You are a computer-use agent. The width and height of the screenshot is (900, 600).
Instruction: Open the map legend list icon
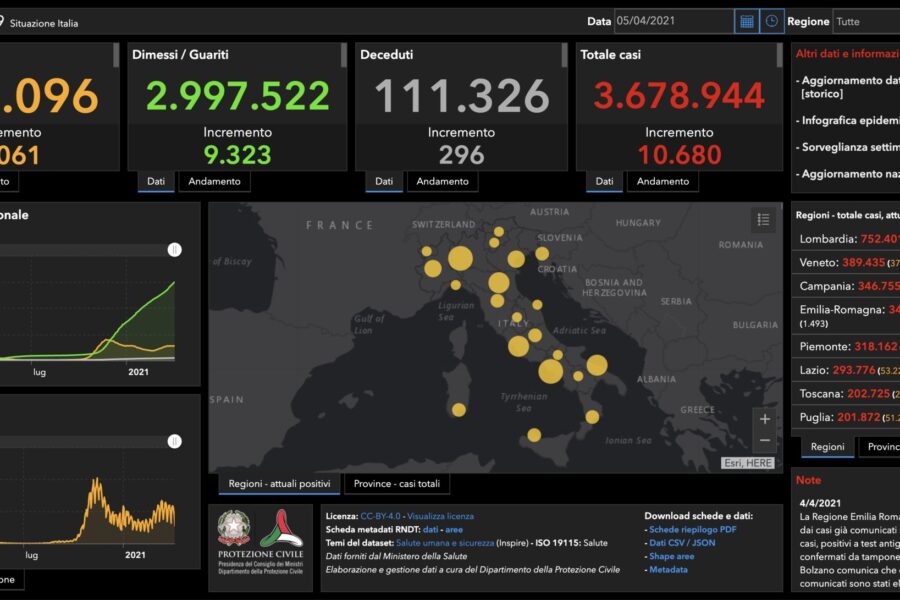763,220
